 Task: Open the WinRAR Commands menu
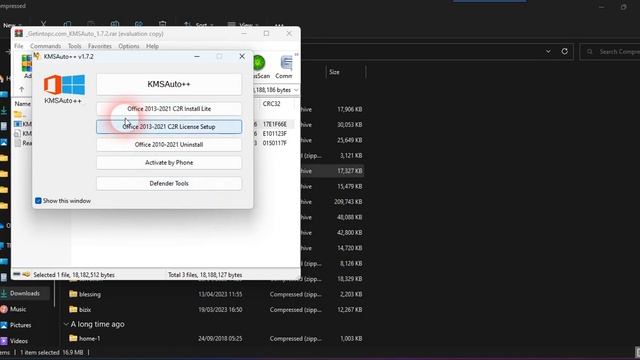45,46
